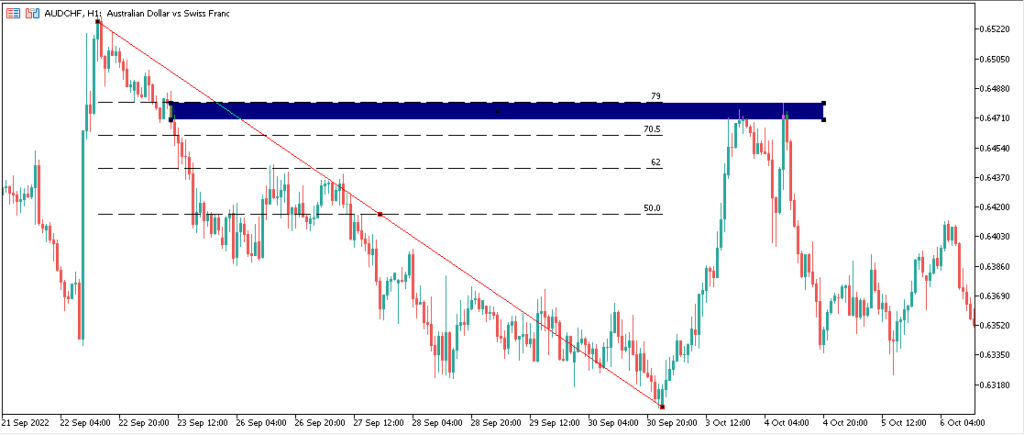1024x435 pixels.
Task: Click the 27 Sep 12:00 time label
Action: pos(378,423)
